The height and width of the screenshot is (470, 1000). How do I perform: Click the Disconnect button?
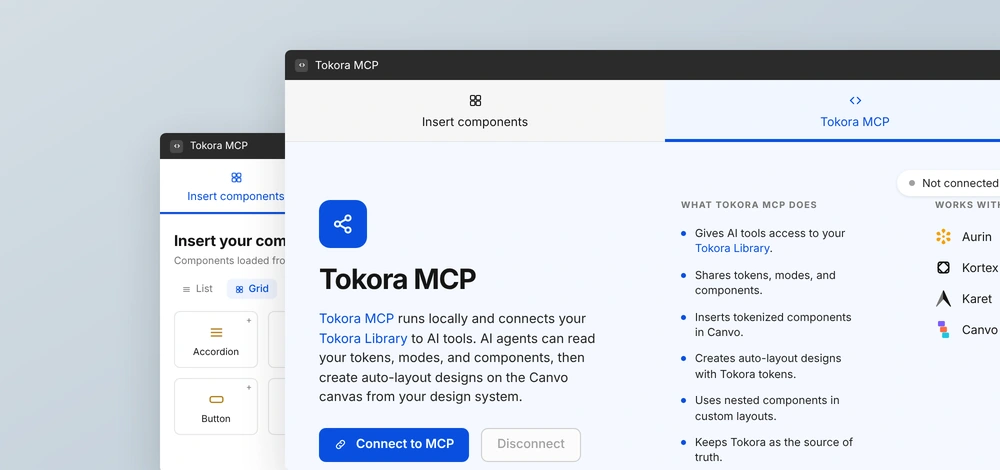tap(531, 444)
